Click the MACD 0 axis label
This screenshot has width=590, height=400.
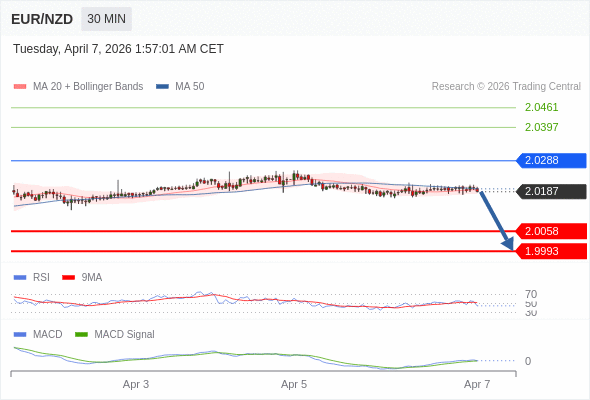pos(528,361)
